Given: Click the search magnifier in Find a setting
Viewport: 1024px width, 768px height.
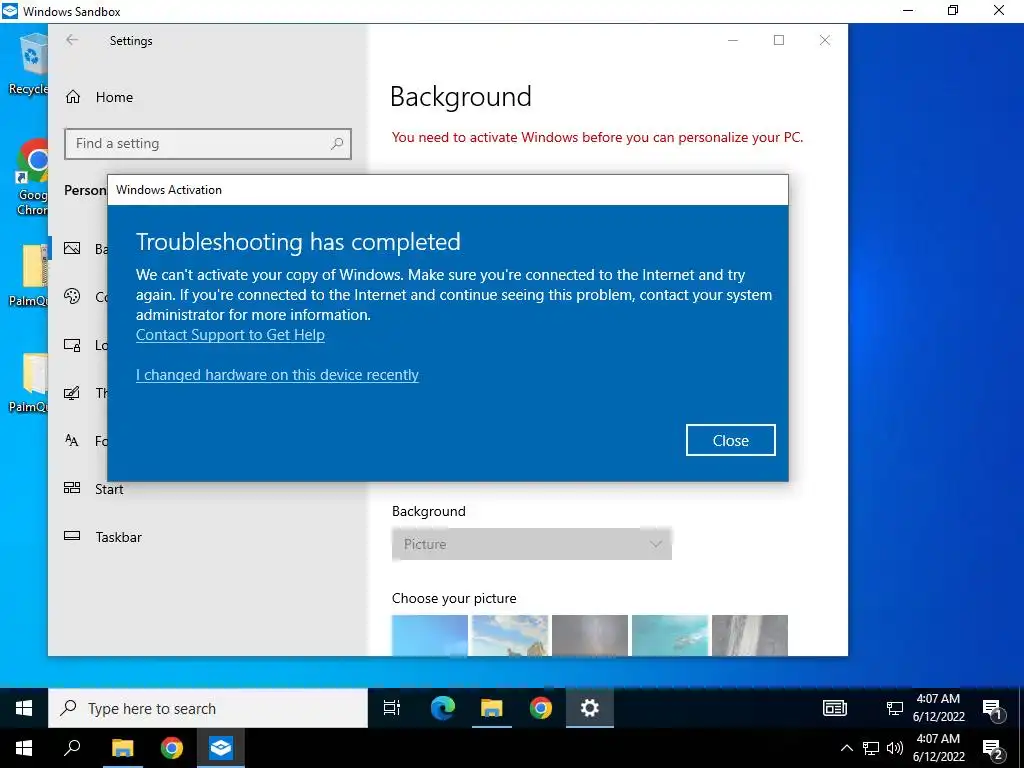Looking at the screenshot, I should point(337,144).
